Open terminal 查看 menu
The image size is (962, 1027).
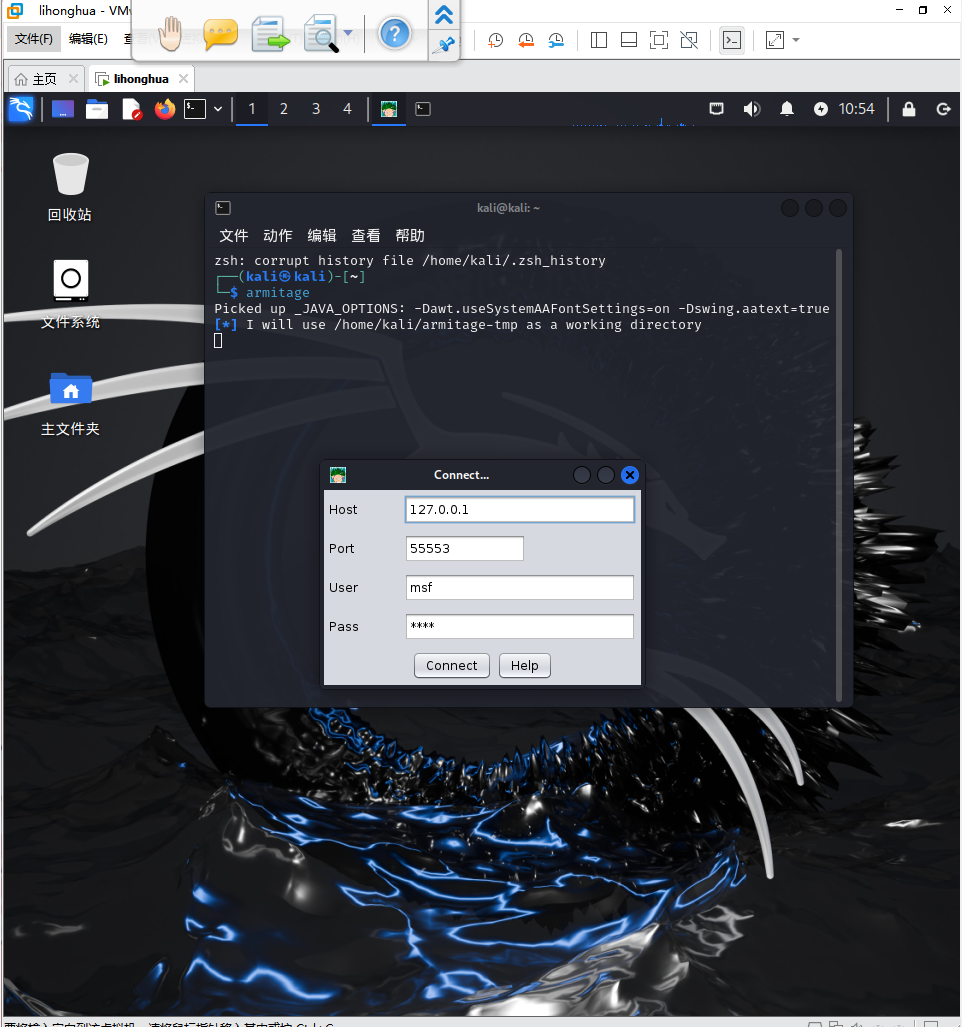click(x=365, y=236)
